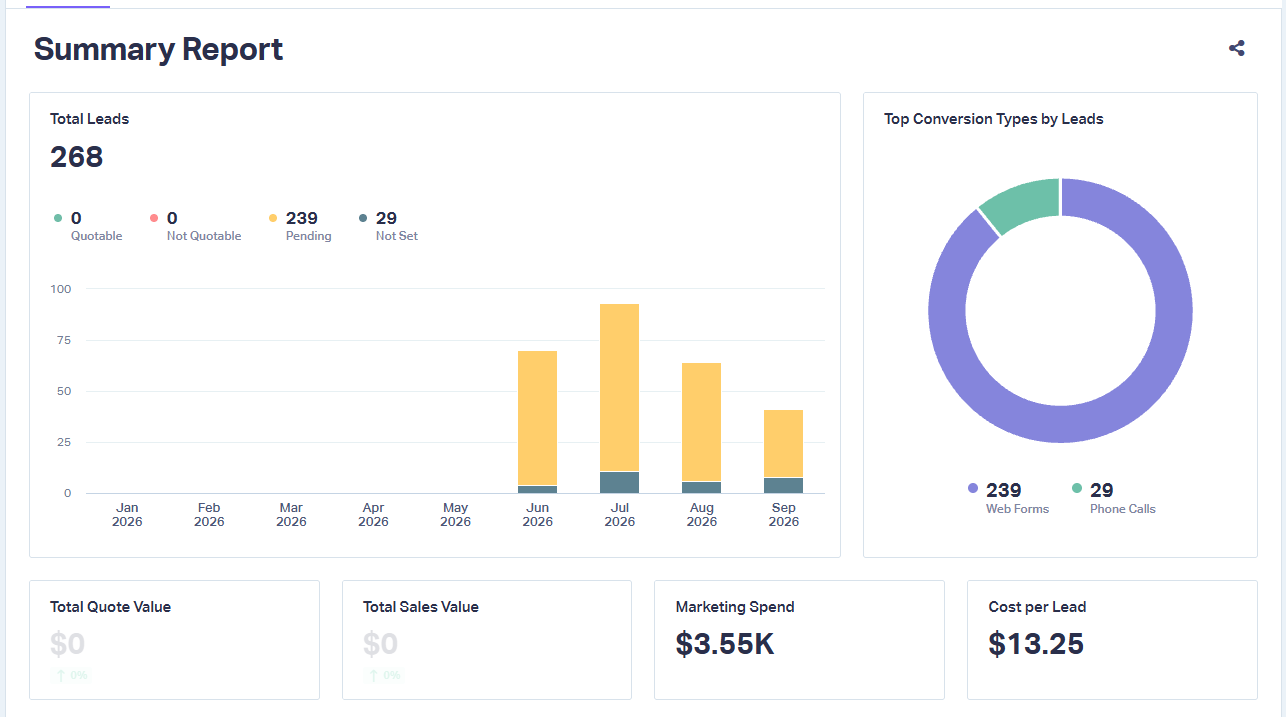Click the yellow Pending portion of the Jul 2026 bar
The image size is (1286, 717).
tap(619, 388)
